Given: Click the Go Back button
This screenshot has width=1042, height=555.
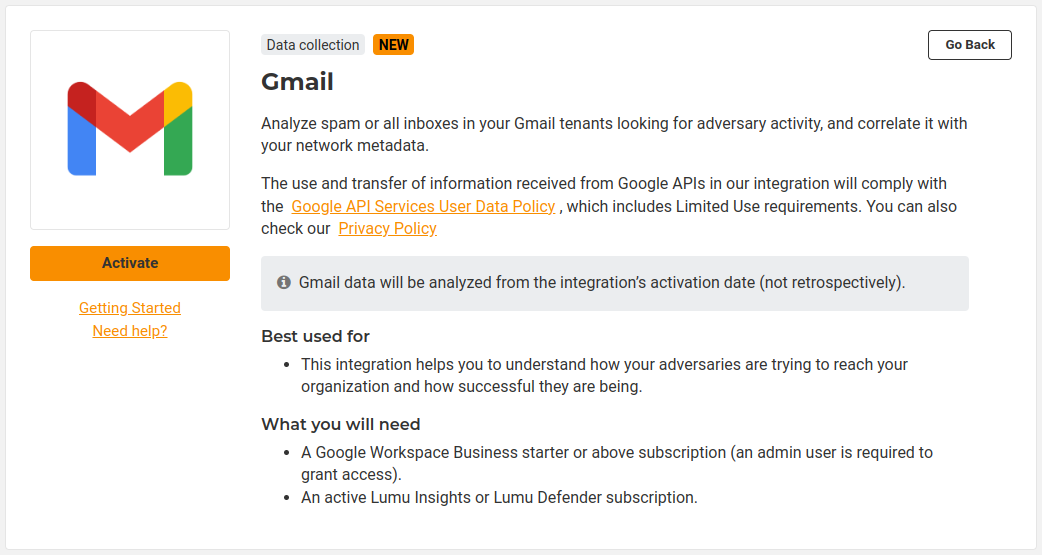Looking at the screenshot, I should point(969,45).
